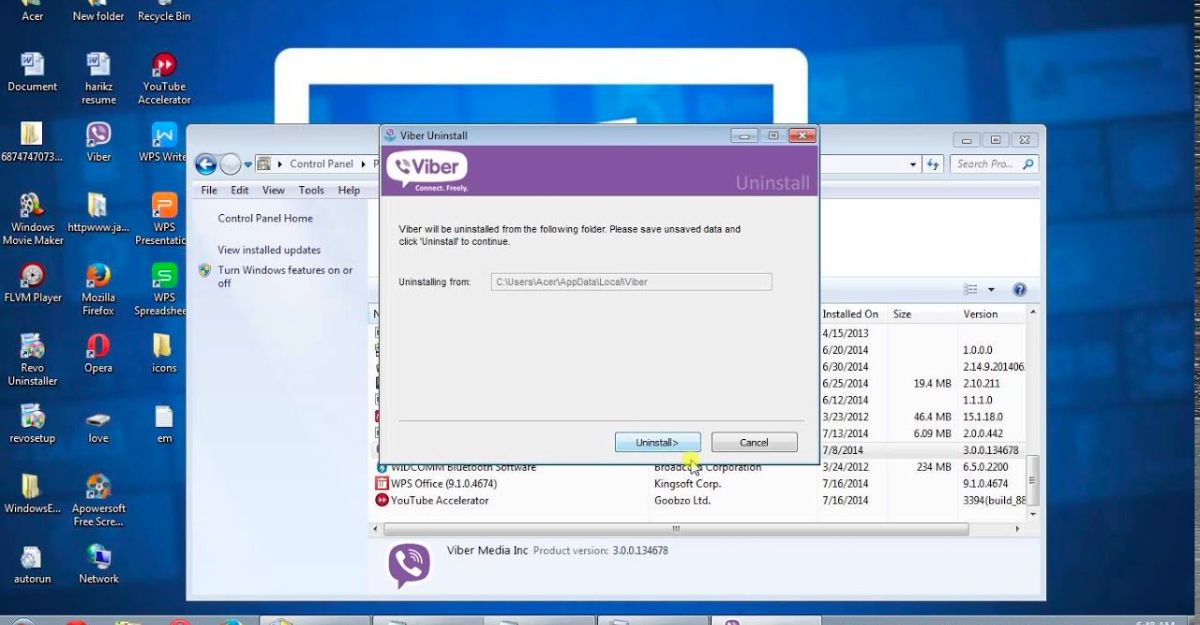Open the Programs and Features help icon
The height and width of the screenshot is (625, 1200).
click(1019, 290)
